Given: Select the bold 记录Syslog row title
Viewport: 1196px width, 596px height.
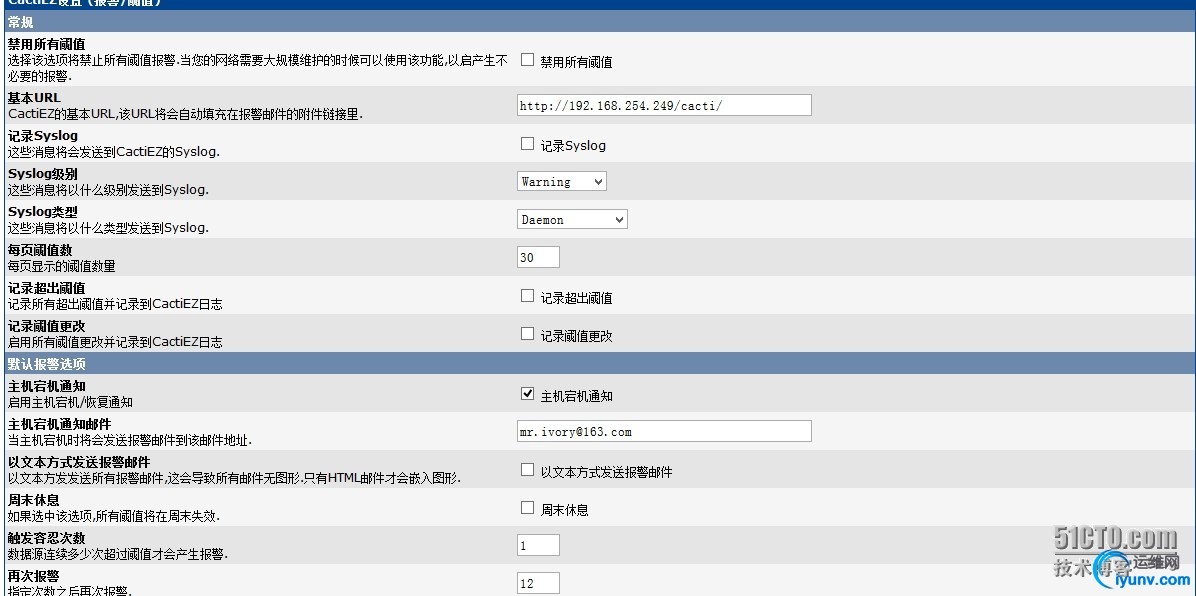Looking at the screenshot, I should [43, 136].
